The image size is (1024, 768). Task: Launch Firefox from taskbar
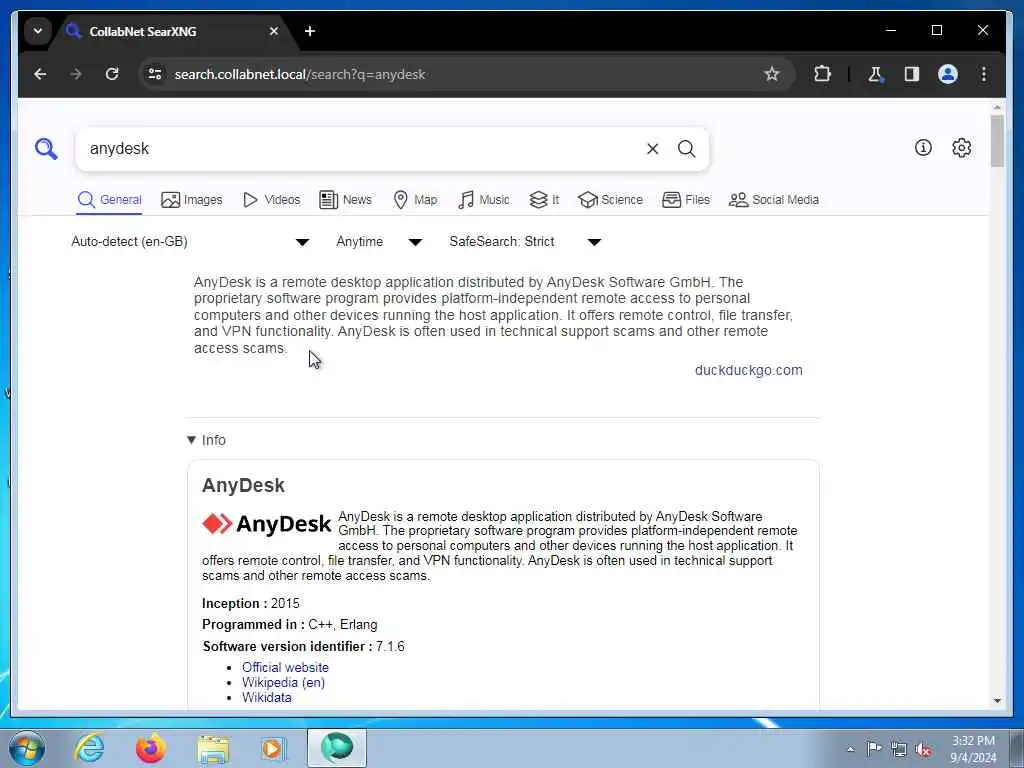151,748
